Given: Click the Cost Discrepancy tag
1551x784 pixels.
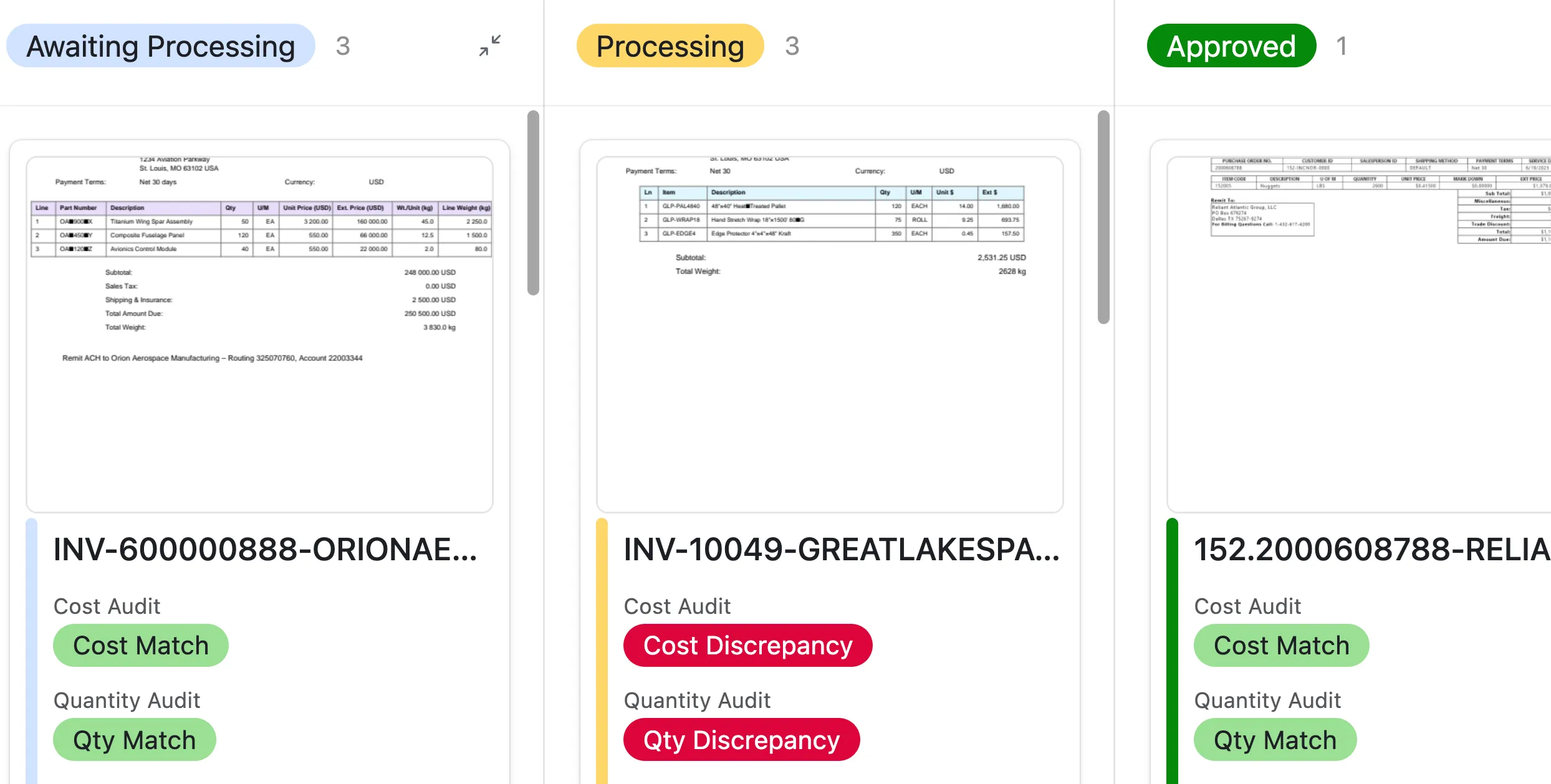Looking at the screenshot, I should [x=748, y=646].
